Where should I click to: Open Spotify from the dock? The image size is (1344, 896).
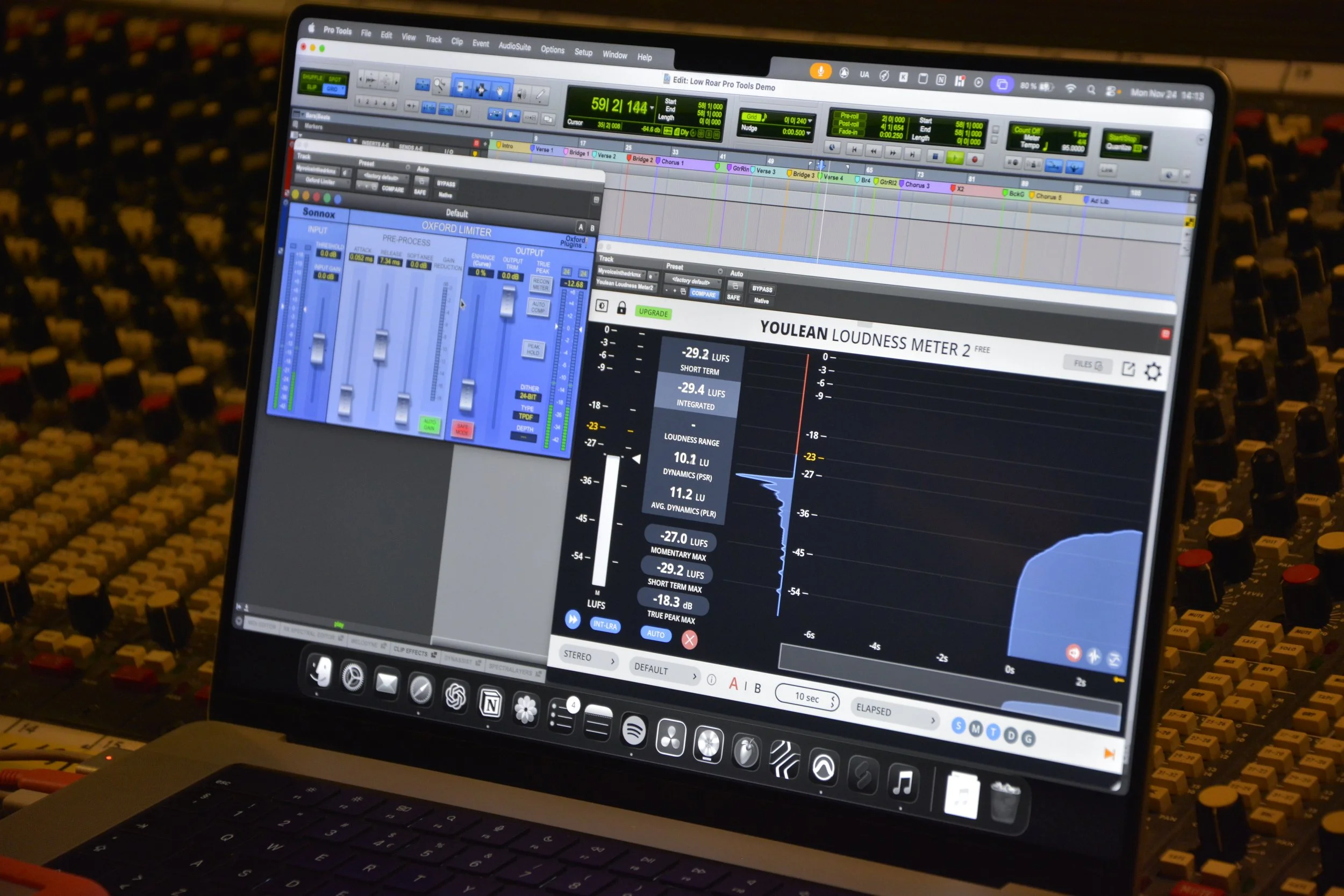pyautogui.click(x=634, y=730)
